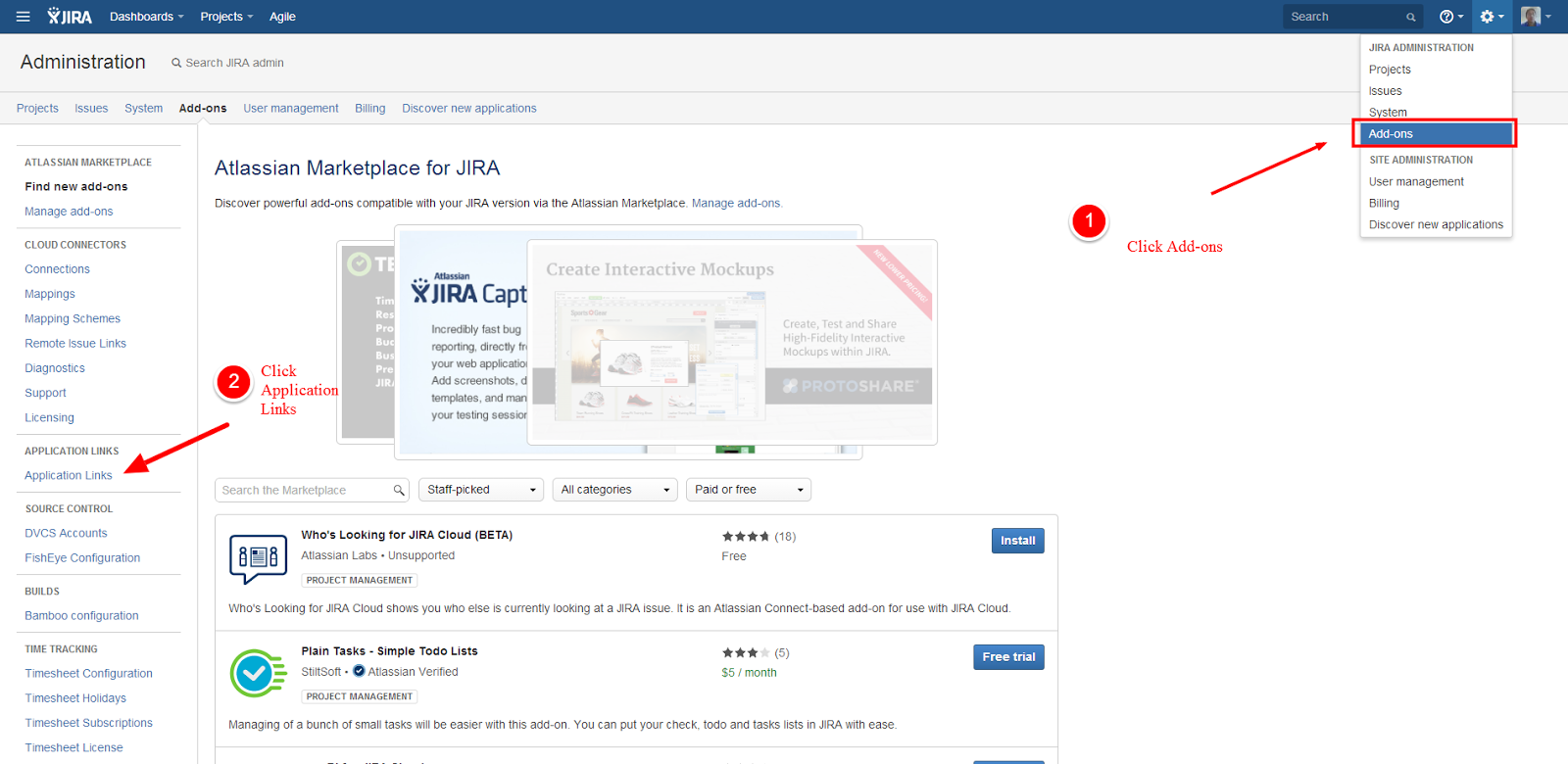This screenshot has height=764, width=1568.
Task: Open the Paid or free dropdown
Action: pos(749,490)
